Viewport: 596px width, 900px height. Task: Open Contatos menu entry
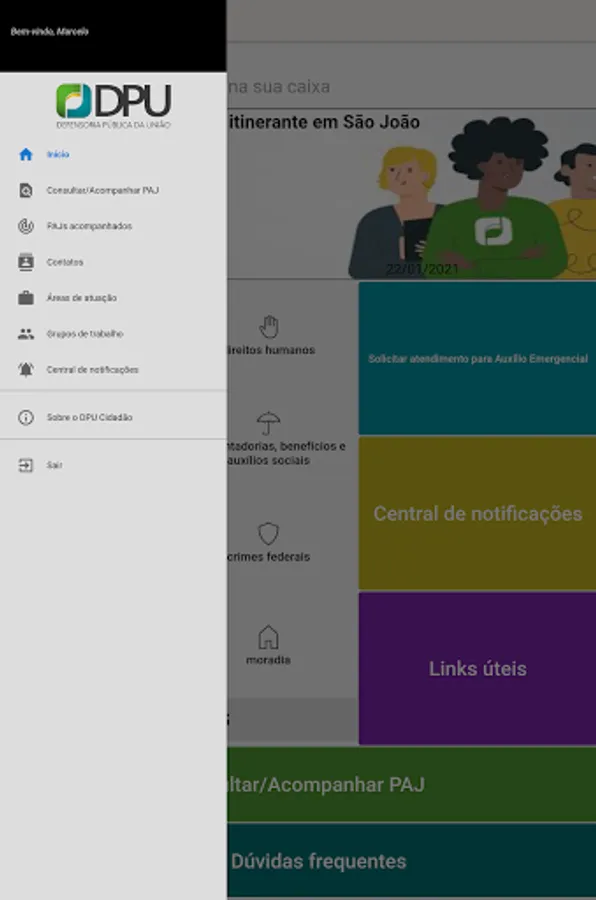113,262
